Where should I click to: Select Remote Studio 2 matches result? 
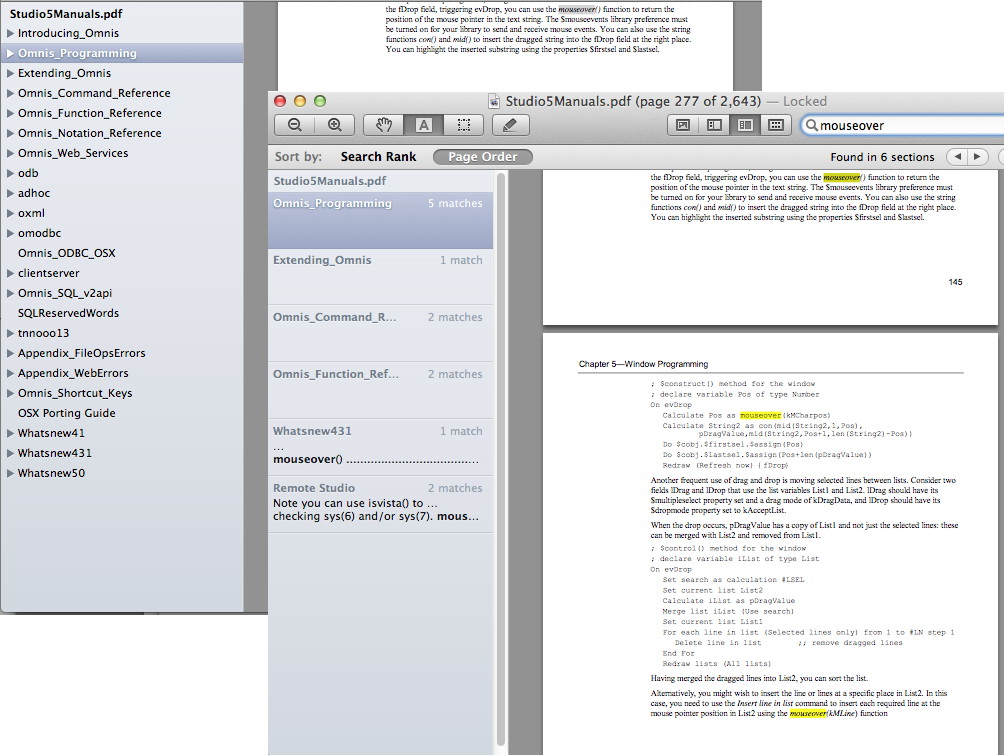(380, 504)
